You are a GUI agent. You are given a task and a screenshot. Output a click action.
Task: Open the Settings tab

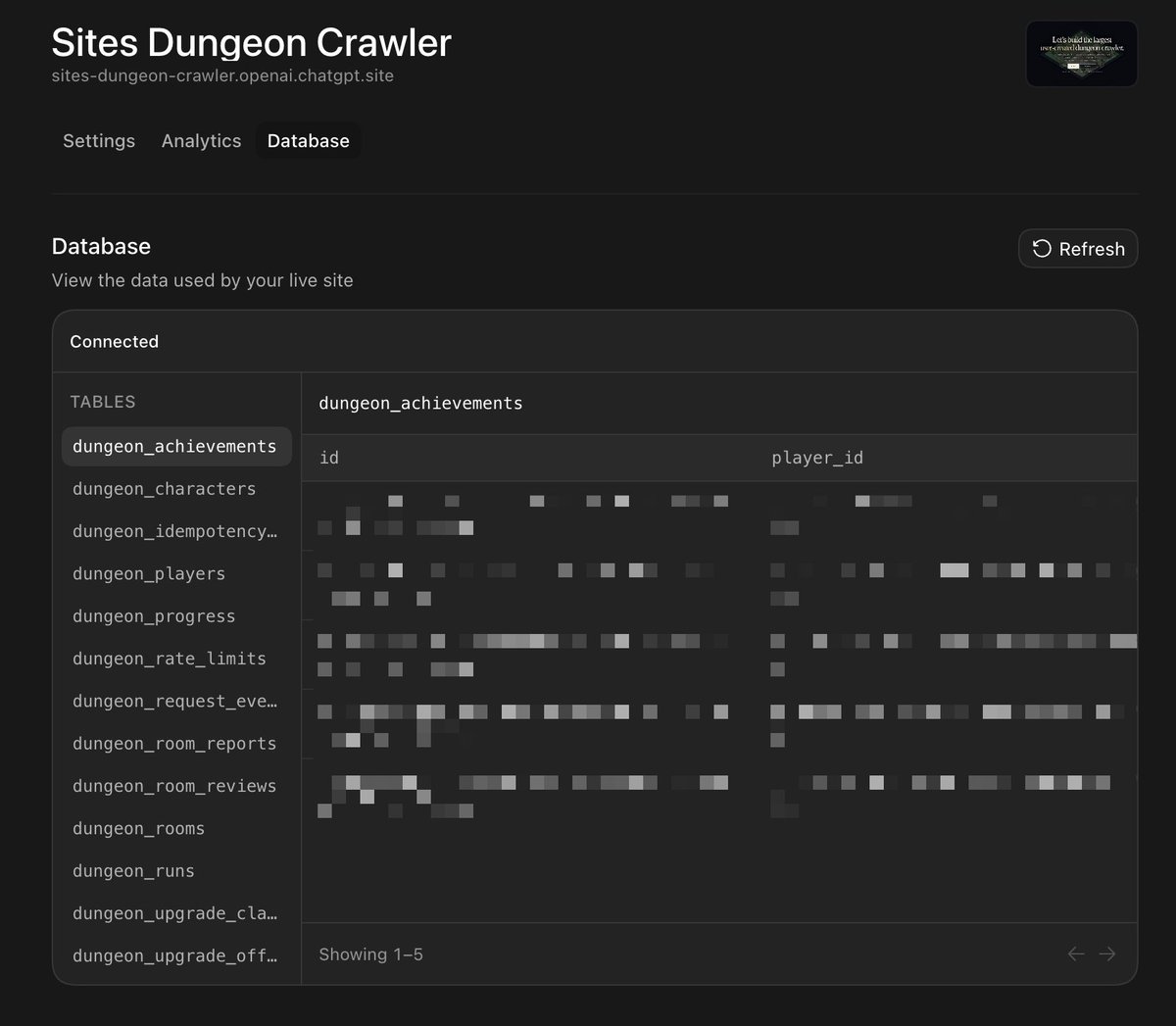click(x=99, y=141)
